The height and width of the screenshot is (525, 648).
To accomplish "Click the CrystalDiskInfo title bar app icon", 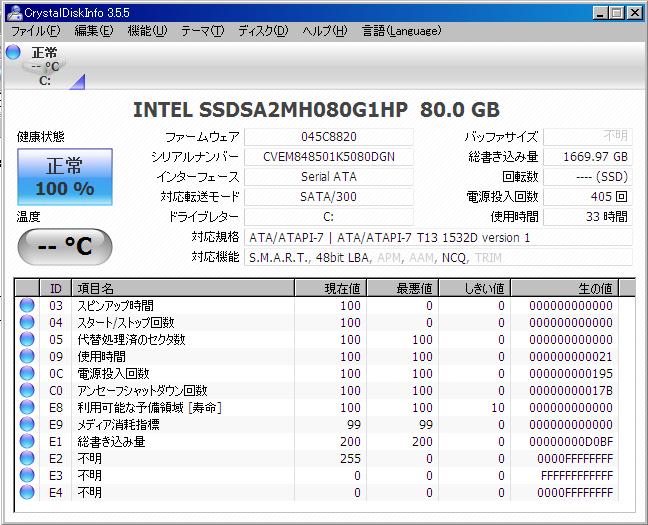I will coord(14,13).
